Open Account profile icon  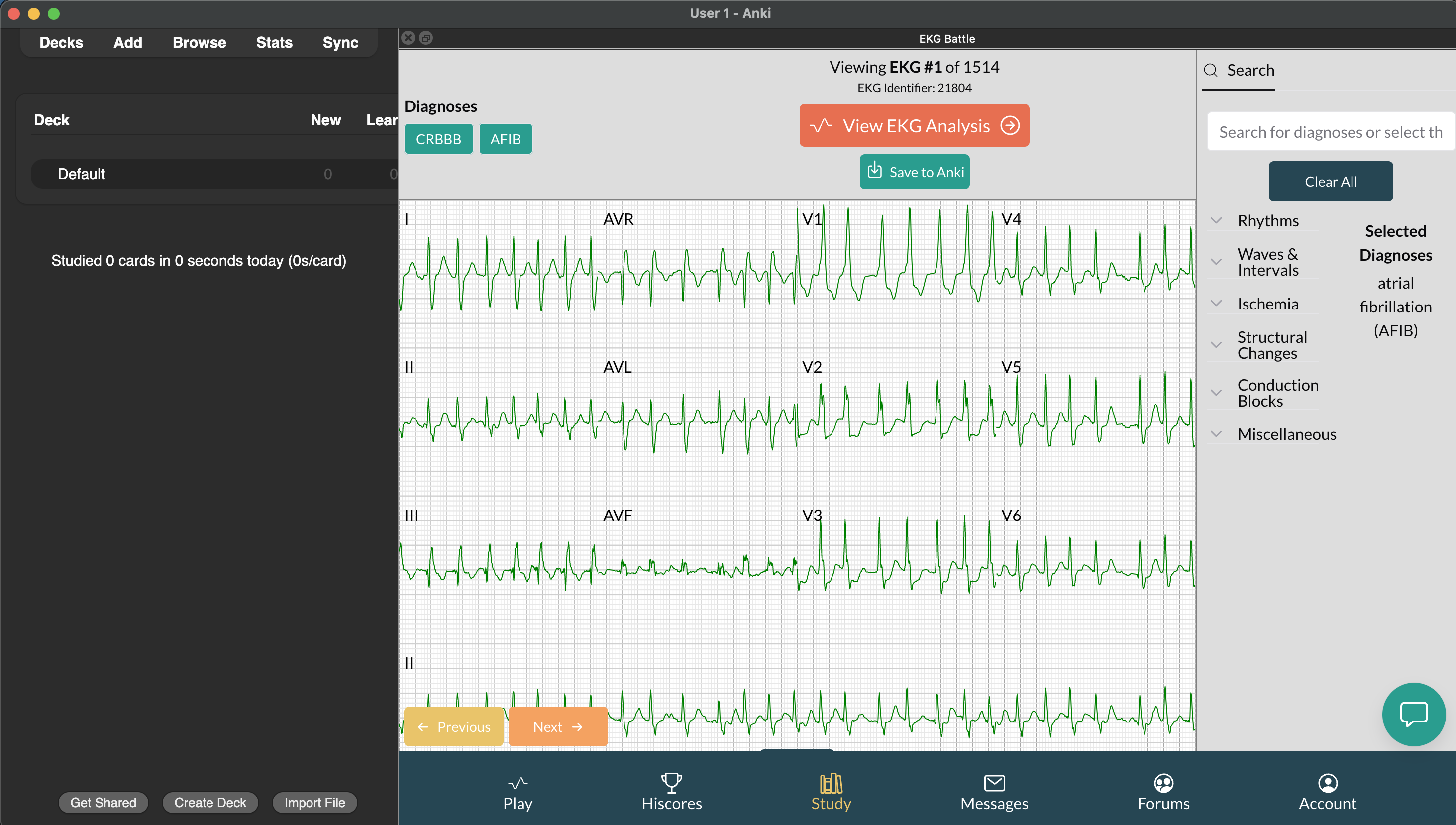coord(1327,783)
